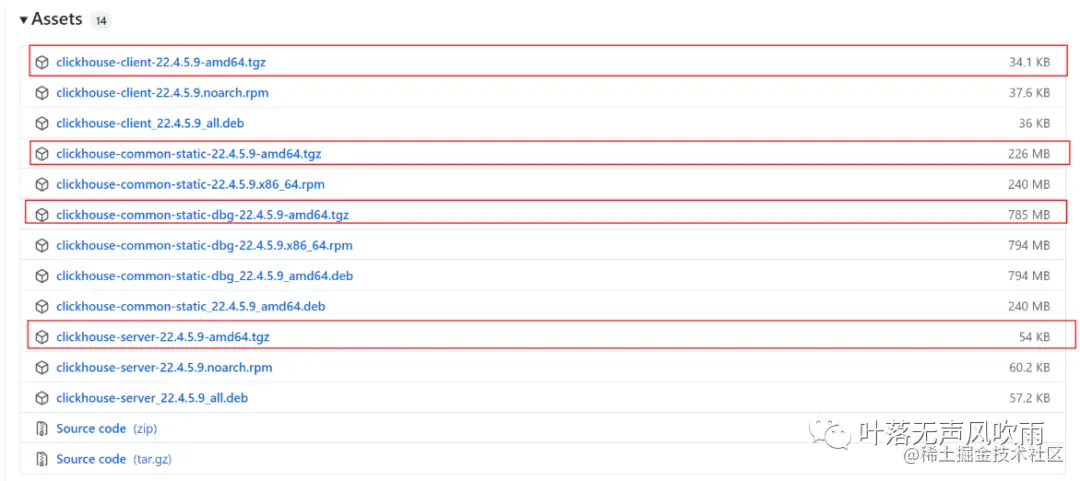Click zip file icon beside Source code (tar.gz)
This screenshot has height=481, width=1080.
tap(42, 459)
